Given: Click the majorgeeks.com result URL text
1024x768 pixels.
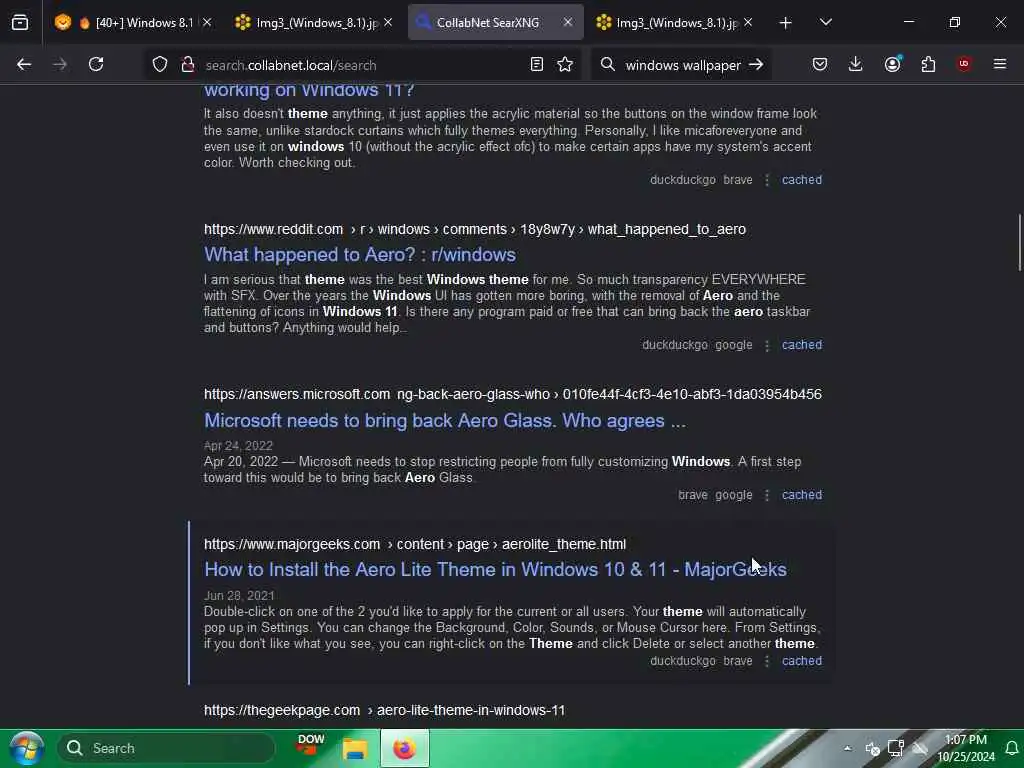Looking at the screenshot, I should [415, 544].
